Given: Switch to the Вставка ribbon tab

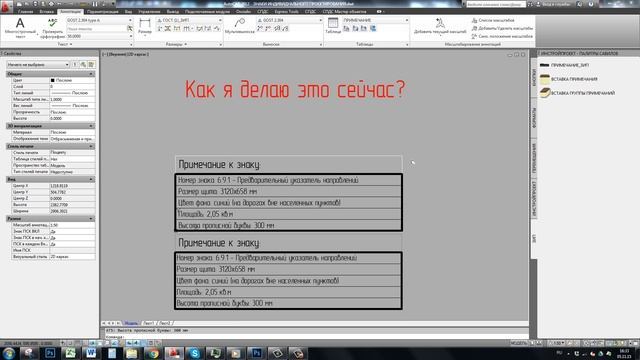Looking at the screenshot, I should click(47, 12).
